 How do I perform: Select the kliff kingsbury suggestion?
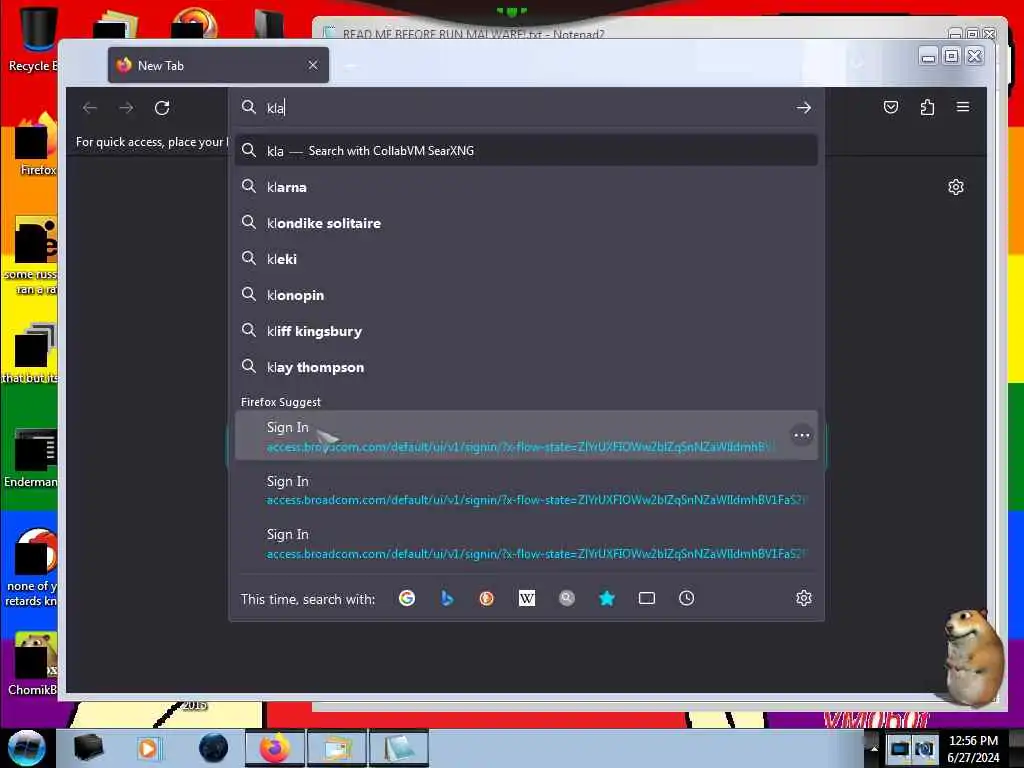tap(526, 331)
